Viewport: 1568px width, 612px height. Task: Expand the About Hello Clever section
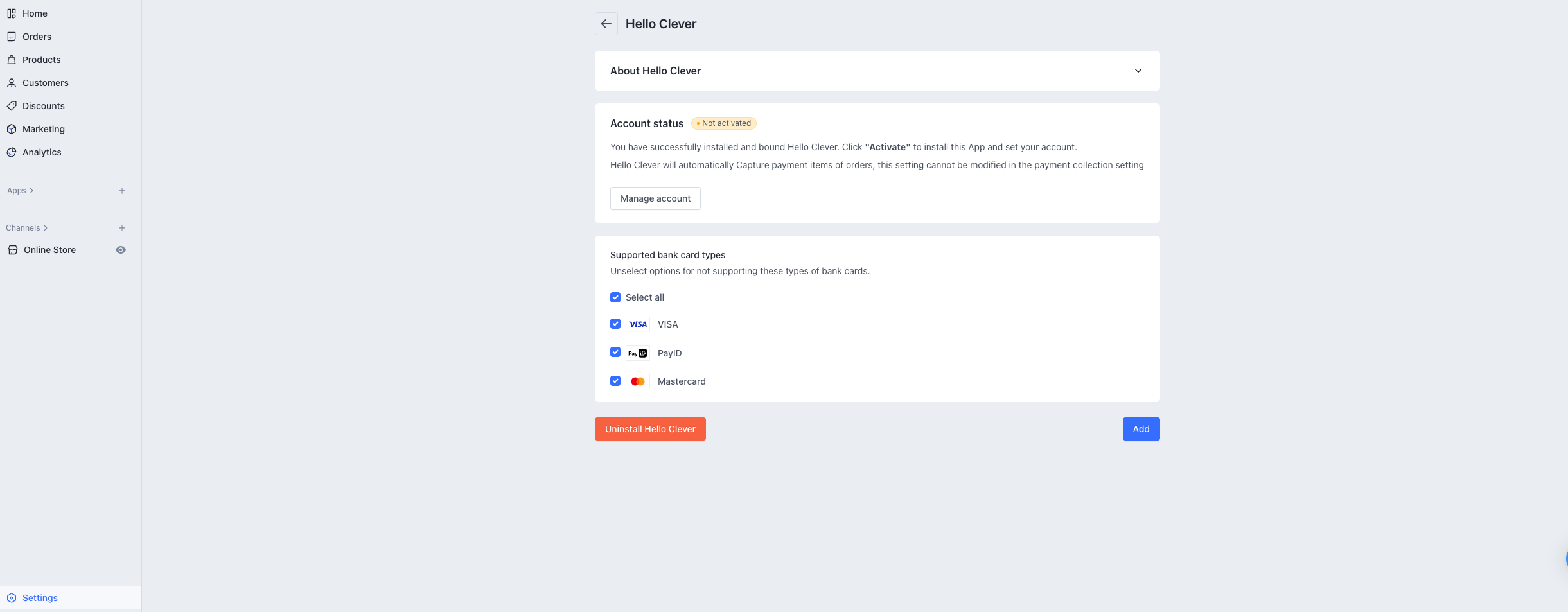[1138, 71]
